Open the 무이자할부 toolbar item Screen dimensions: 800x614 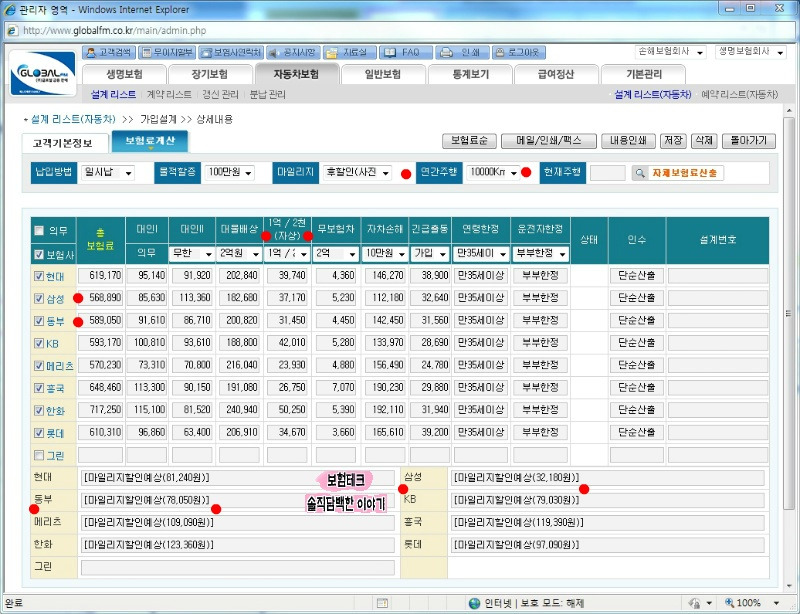pyautogui.click(x=167, y=53)
